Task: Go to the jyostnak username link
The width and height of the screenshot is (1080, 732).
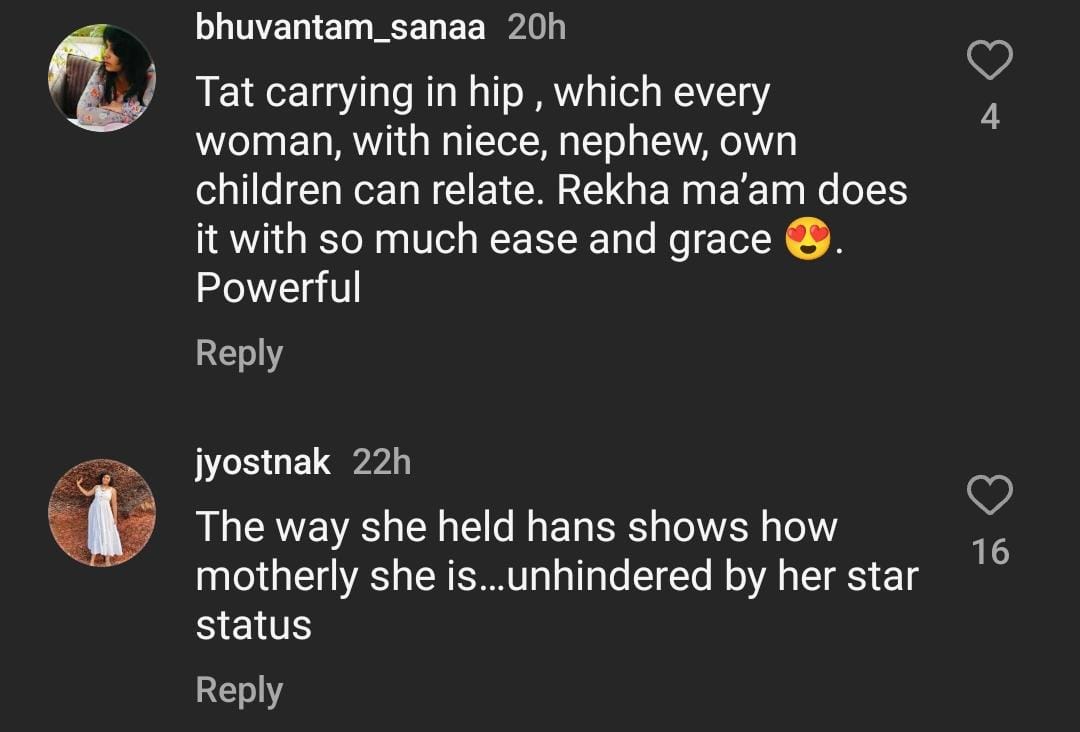Action: point(262,463)
